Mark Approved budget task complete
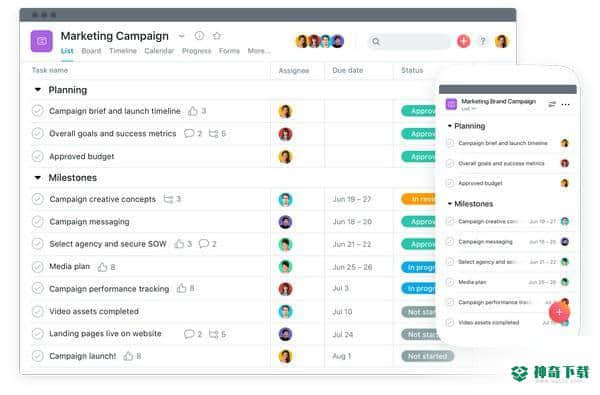Screen dimensions: 600x395 [38, 156]
